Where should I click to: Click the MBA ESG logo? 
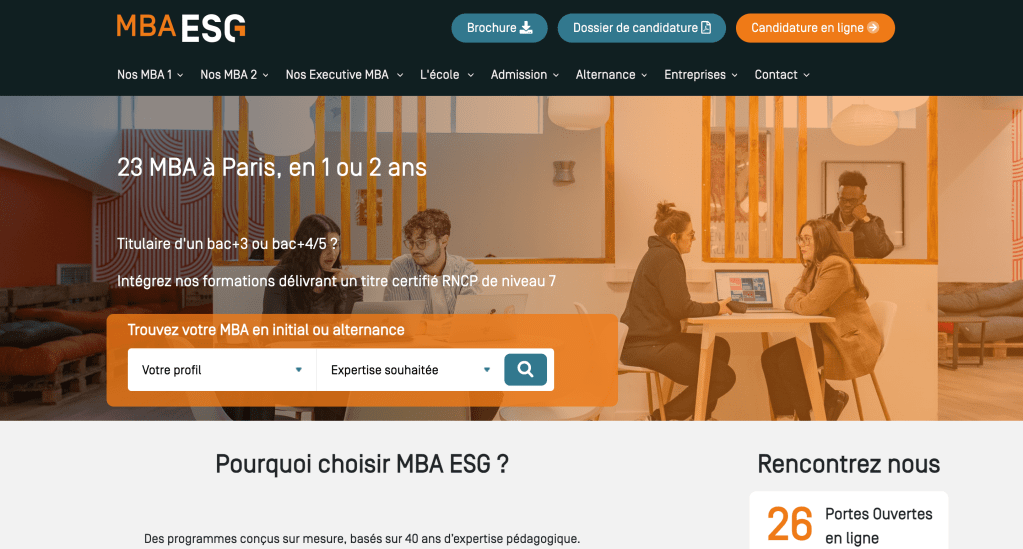point(181,28)
